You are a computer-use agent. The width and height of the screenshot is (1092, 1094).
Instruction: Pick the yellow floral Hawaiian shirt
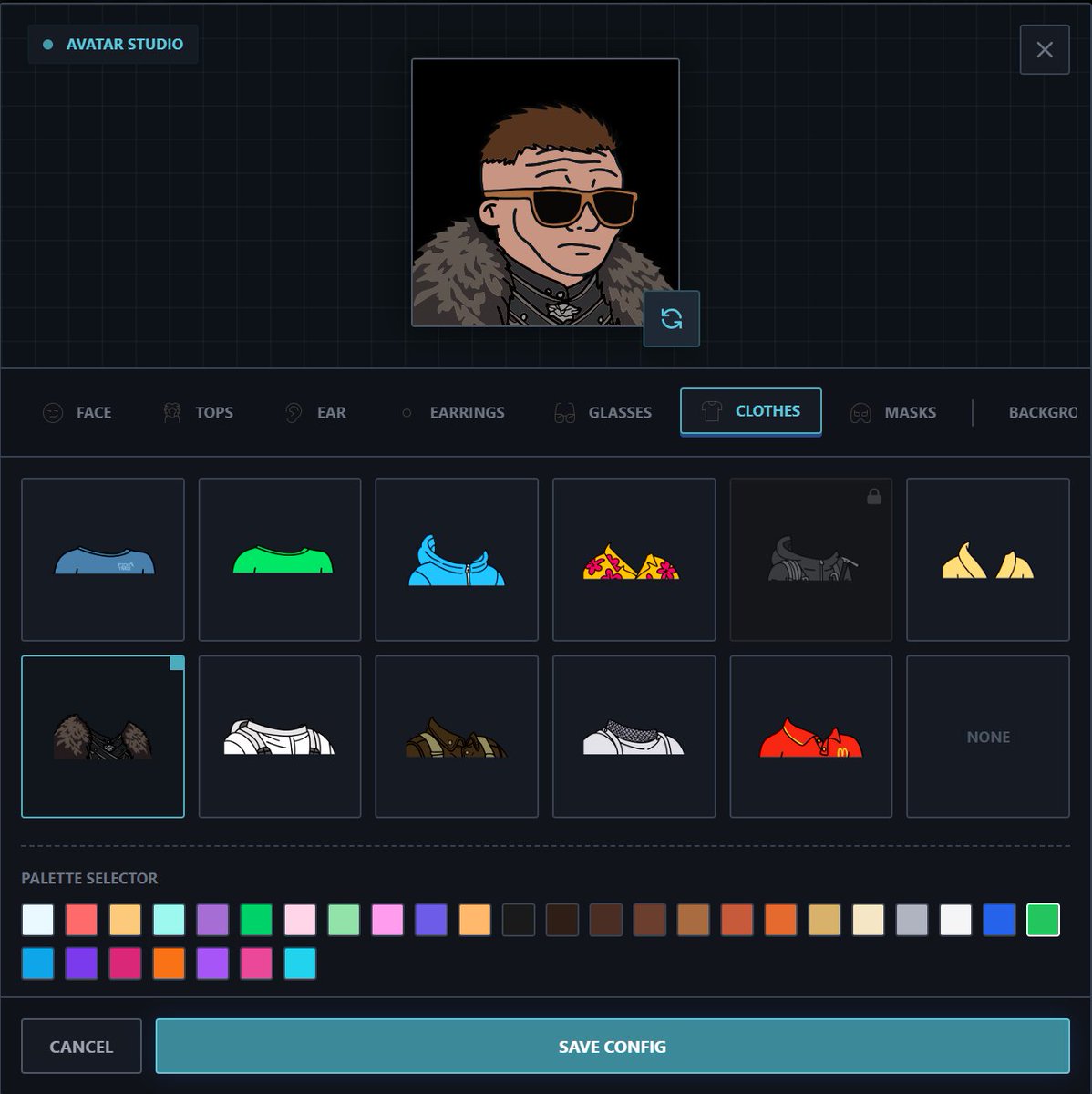click(x=634, y=560)
